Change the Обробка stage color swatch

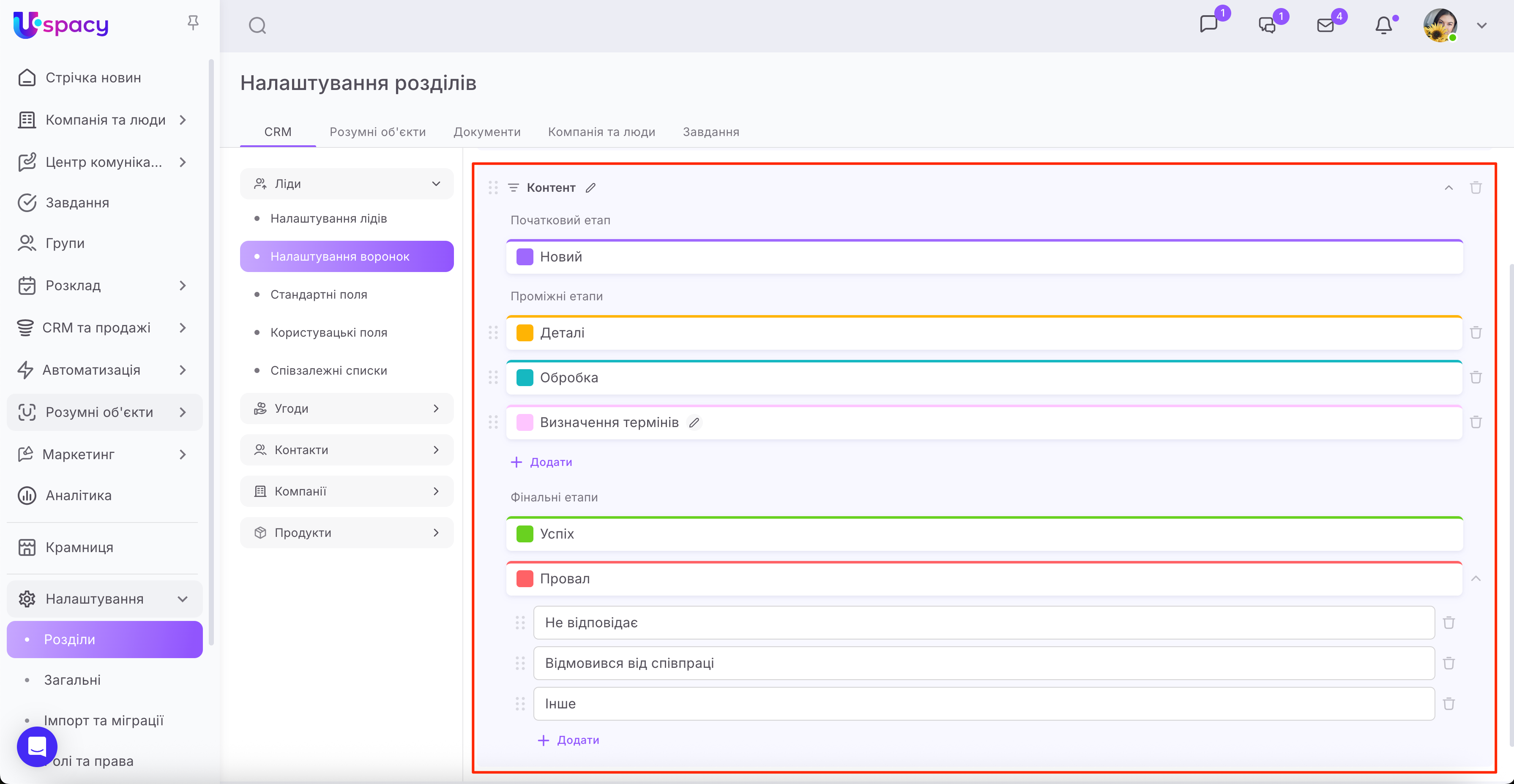click(524, 378)
